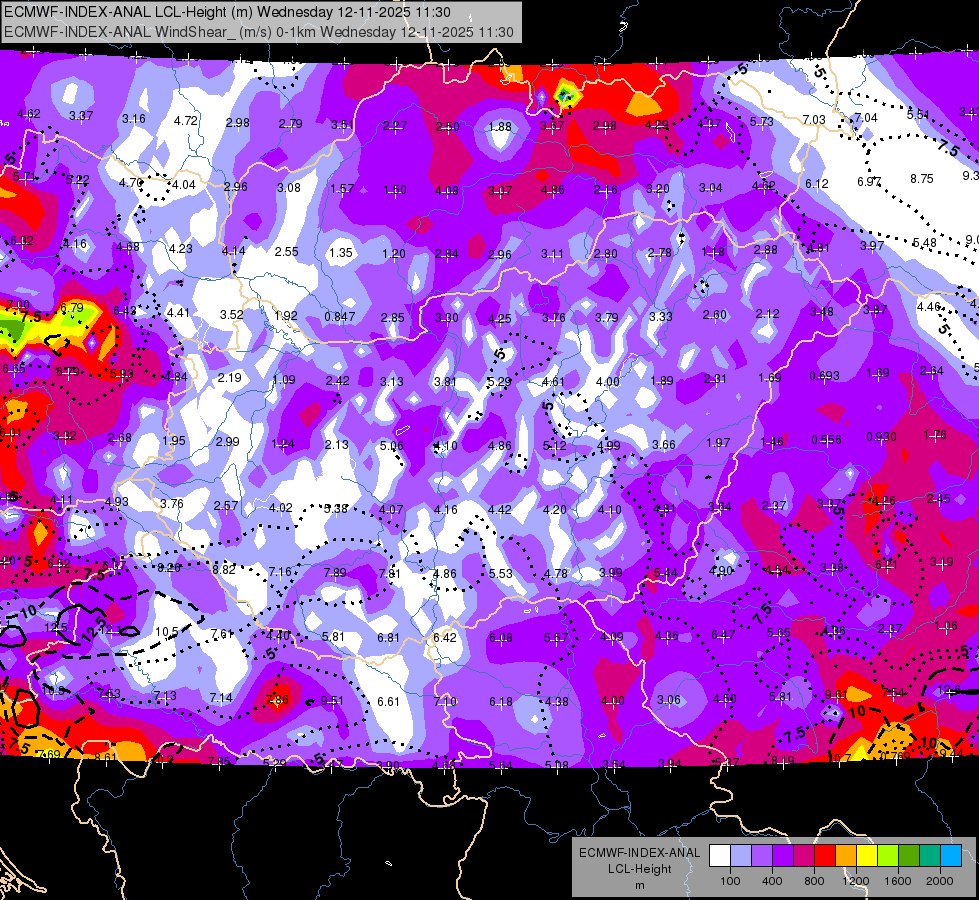The width and height of the screenshot is (979, 900).
Task: Click the wind shear value 1.09
Action: [x=284, y=379]
